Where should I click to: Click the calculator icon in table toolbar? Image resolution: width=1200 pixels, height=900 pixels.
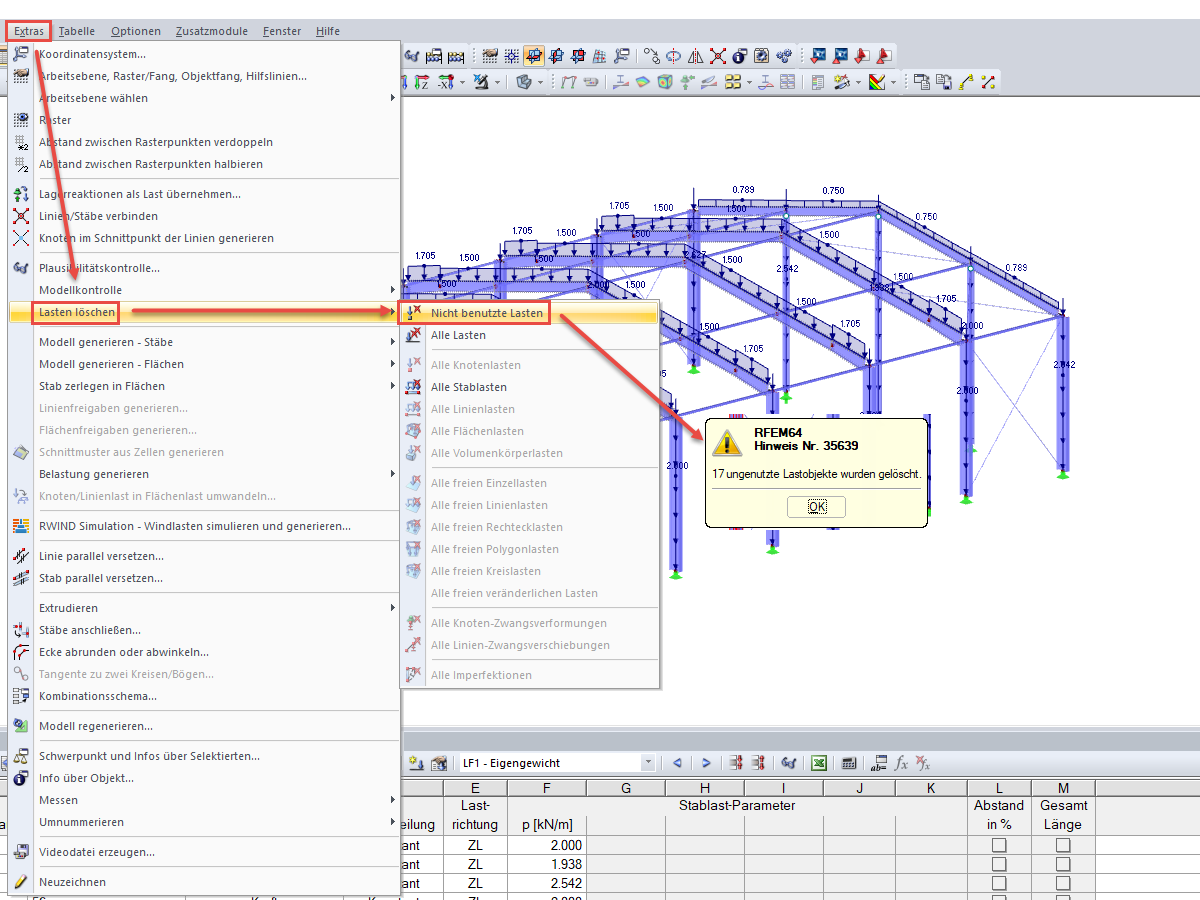click(x=847, y=763)
